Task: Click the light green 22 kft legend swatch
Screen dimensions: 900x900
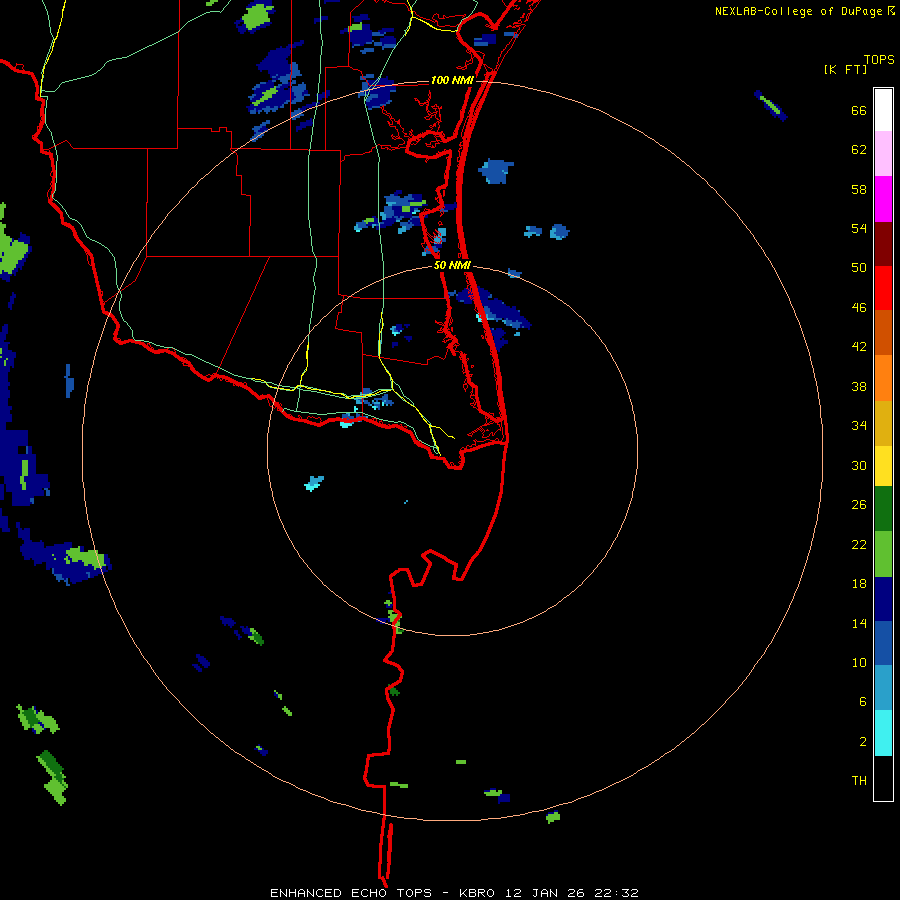Action: point(883,554)
